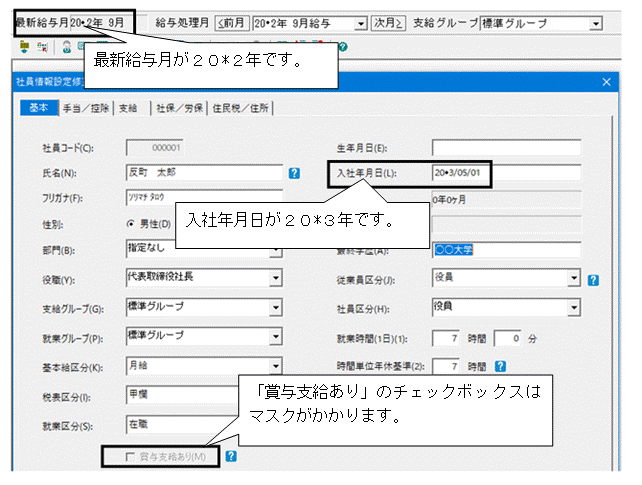This screenshot has height=485, width=642.
Task: Click the <前月 button
Action: point(232,23)
